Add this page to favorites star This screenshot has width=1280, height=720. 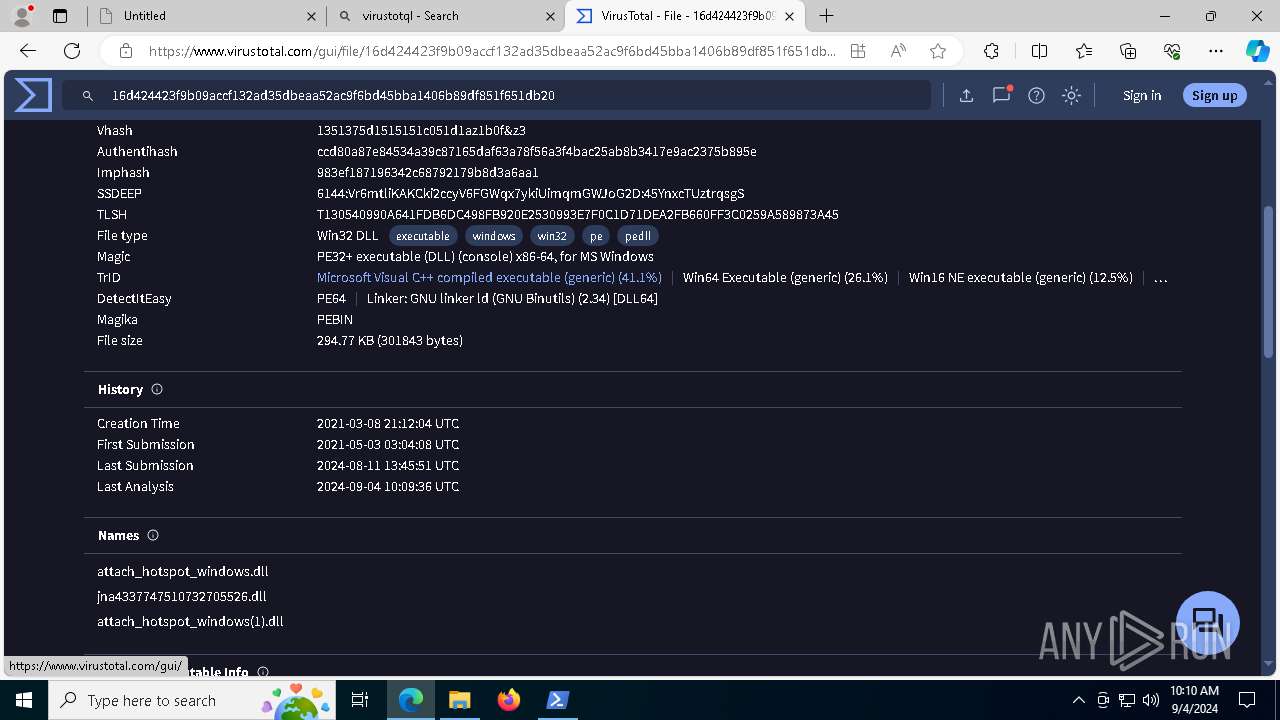coord(938,51)
